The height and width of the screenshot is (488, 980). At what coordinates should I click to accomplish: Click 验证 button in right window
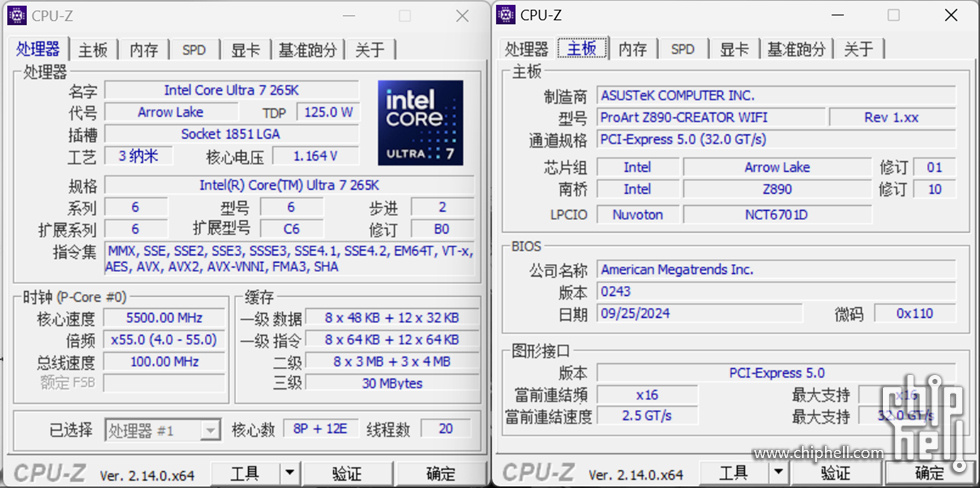[x=836, y=473]
